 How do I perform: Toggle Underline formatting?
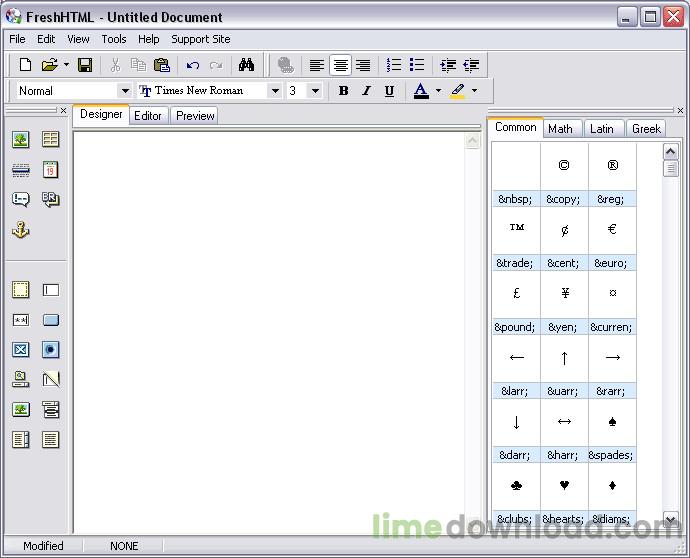(x=389, y=91)
